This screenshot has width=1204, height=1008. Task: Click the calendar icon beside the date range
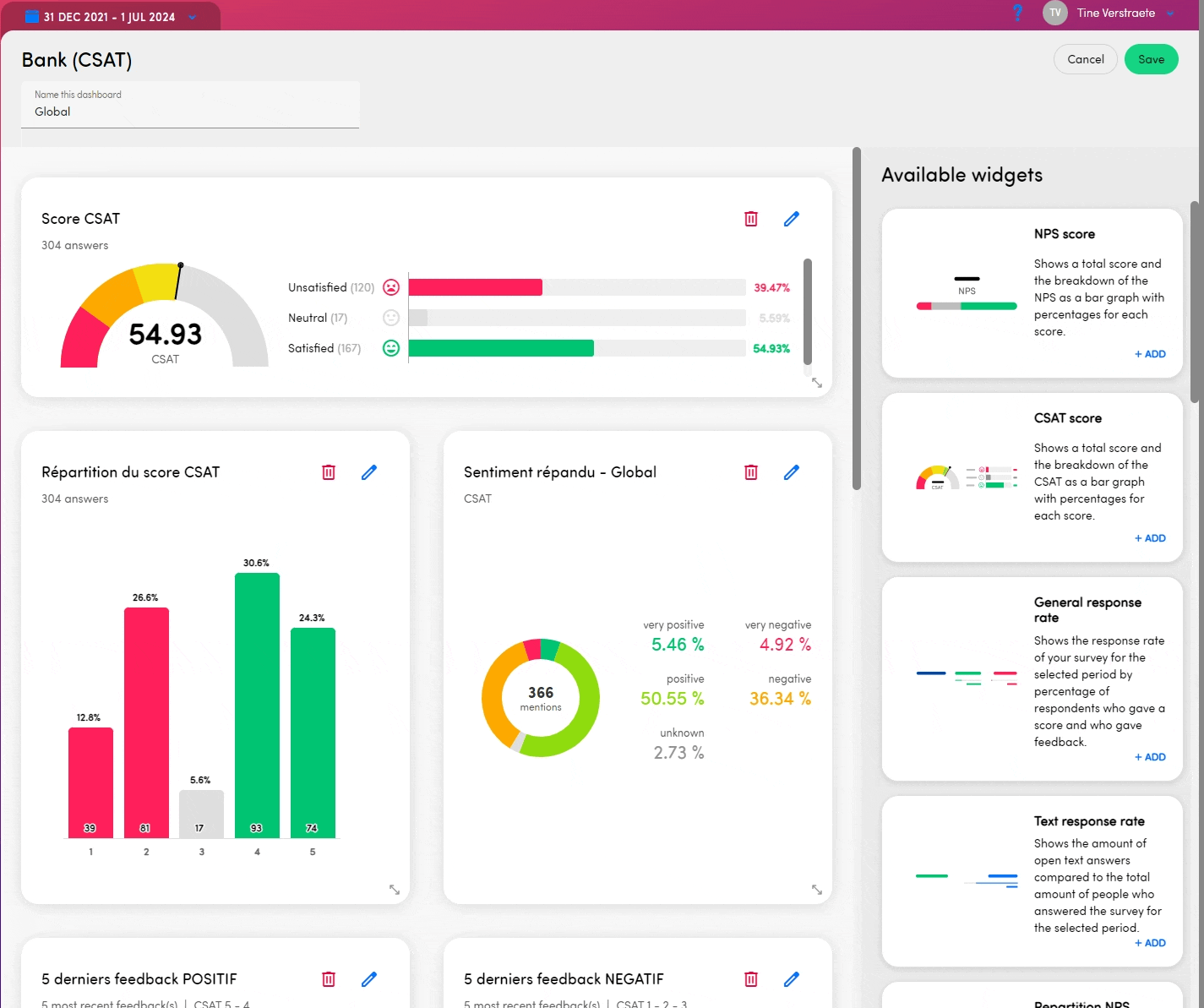click(32, 17)
